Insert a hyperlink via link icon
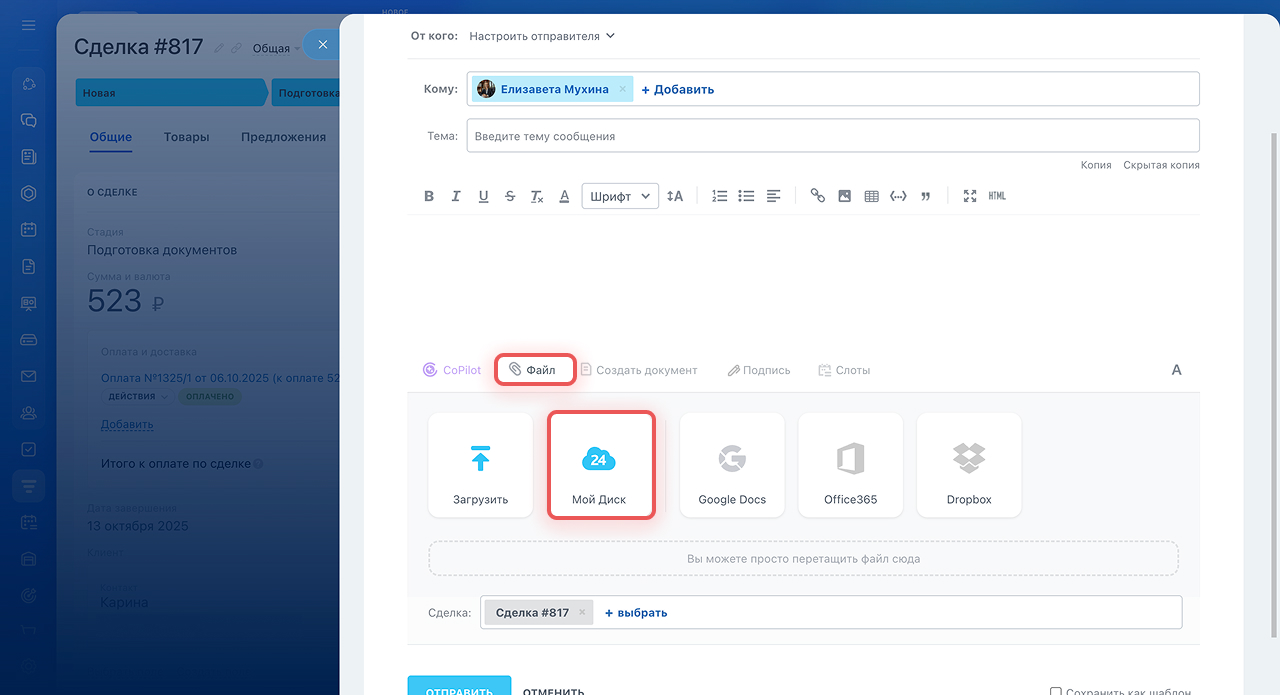This screenshot has height=695, width=1280. coord(818,196)
